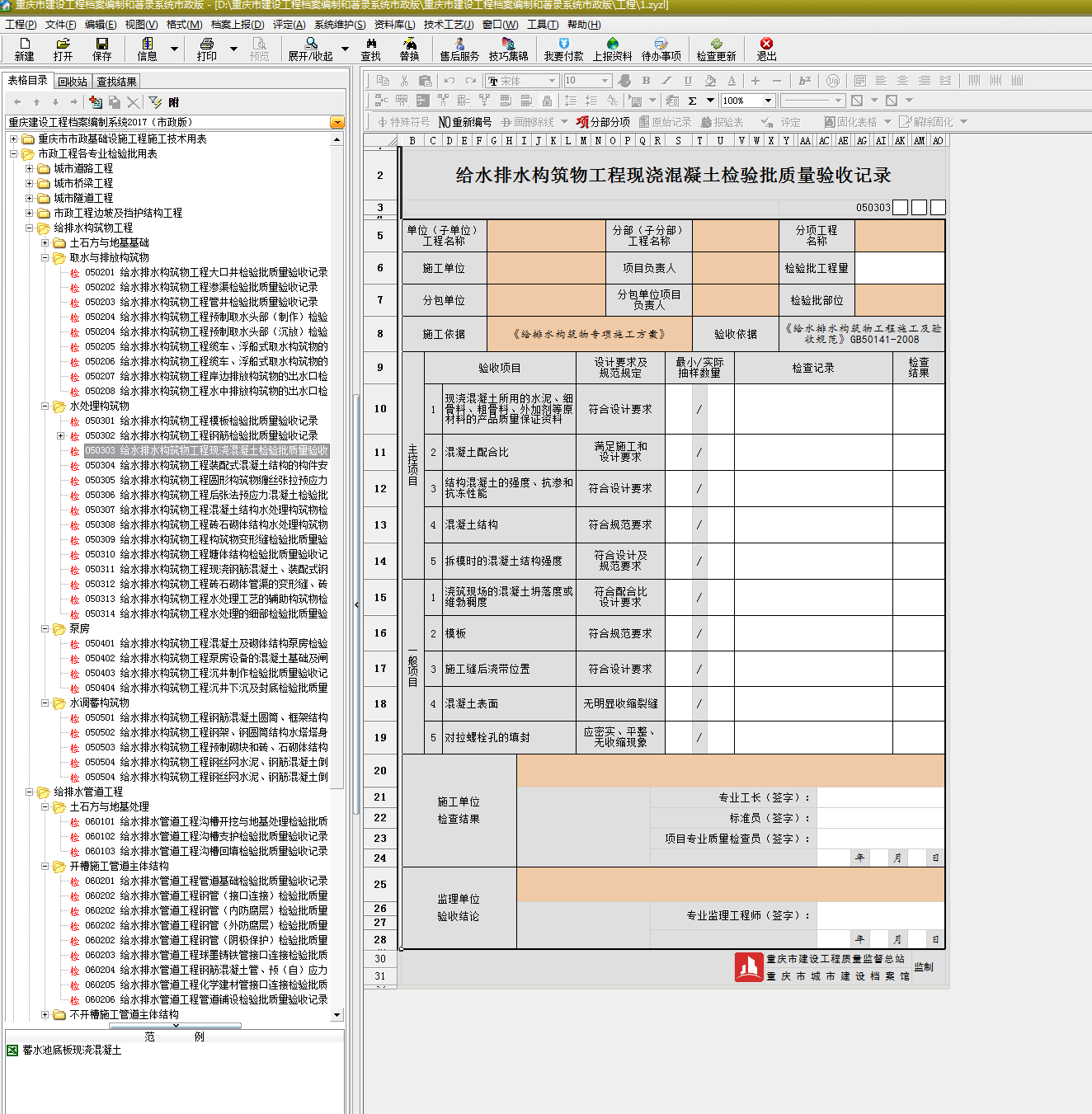The width and height of the screenshot is (1092, 1114).
Task: Click the Paste clipboard icon
Action: 425,81
